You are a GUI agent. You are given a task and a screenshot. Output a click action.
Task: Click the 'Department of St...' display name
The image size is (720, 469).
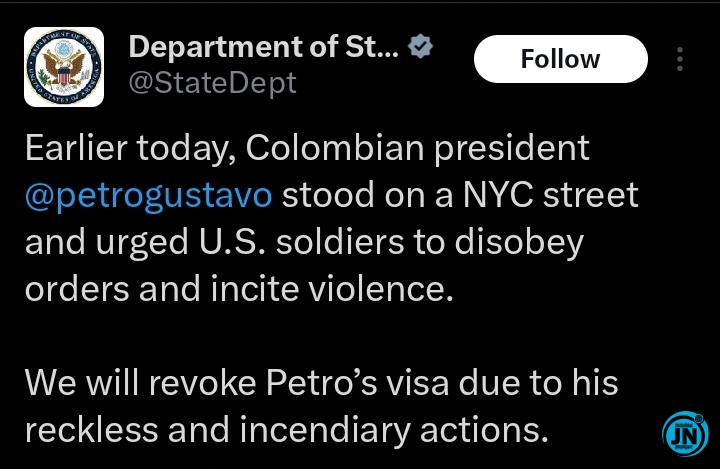tap(264, 46)
